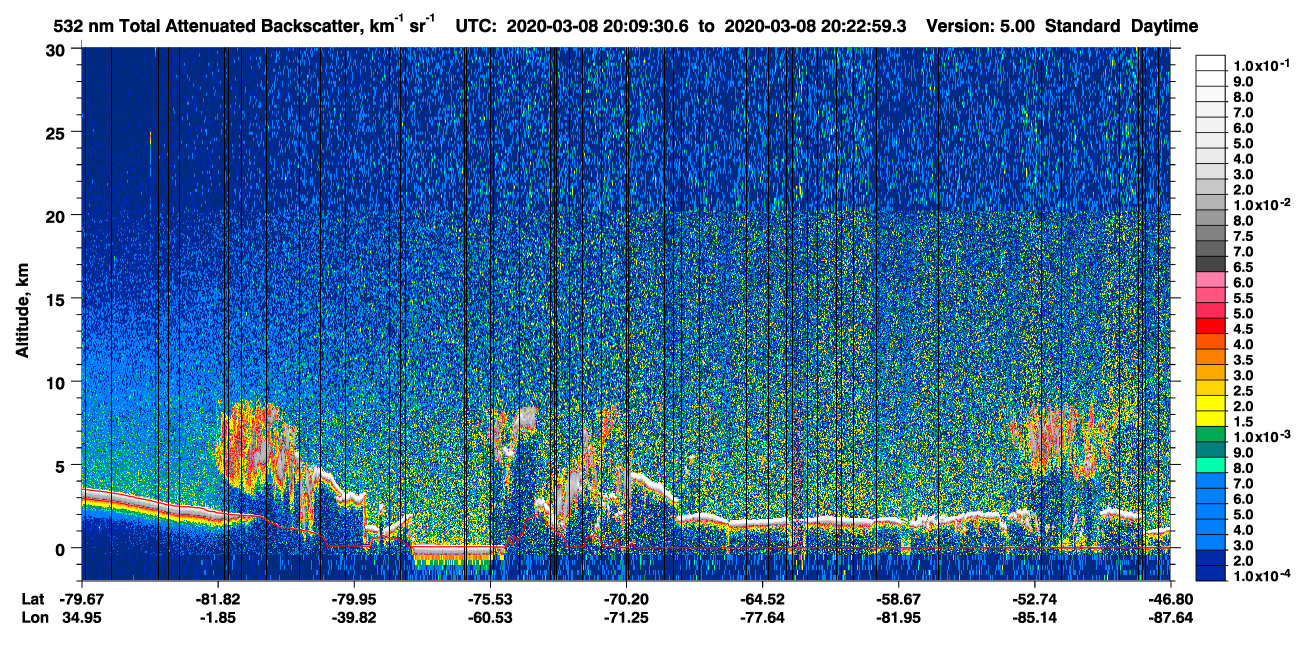Select the end time "2020-03-08 20:22:59.3"

pyautogui.click(x=817, y=27)
